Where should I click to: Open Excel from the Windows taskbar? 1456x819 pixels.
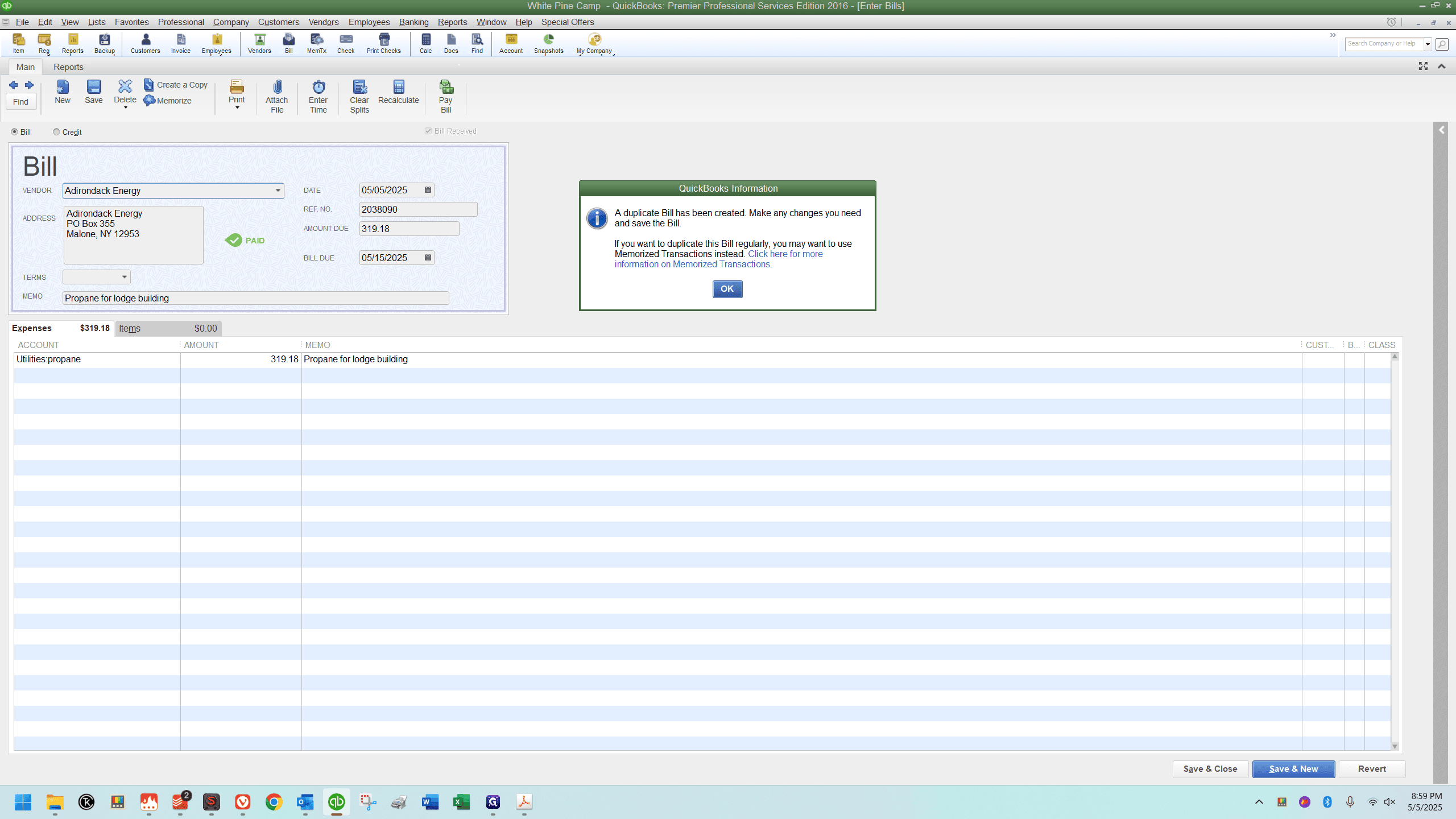(461, 802)
